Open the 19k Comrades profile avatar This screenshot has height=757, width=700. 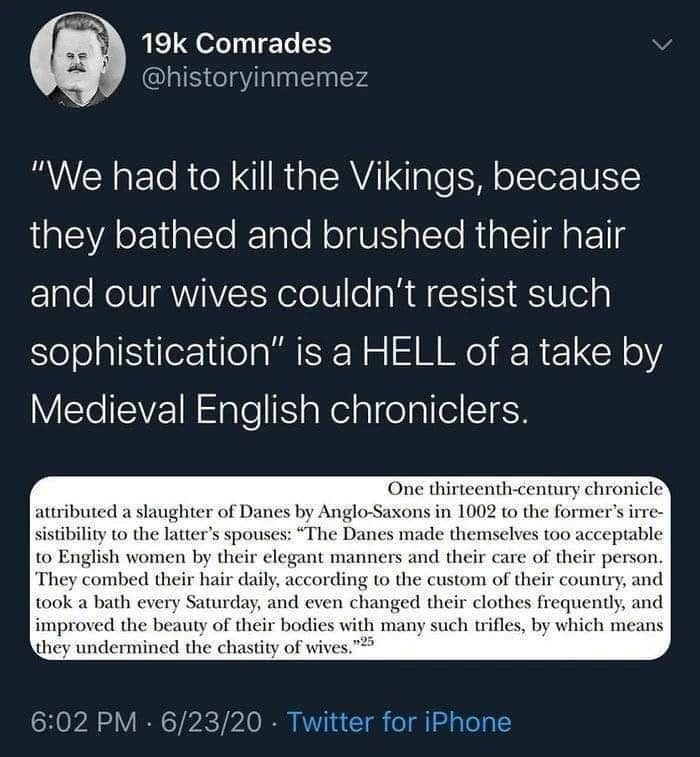coord(78,60)
